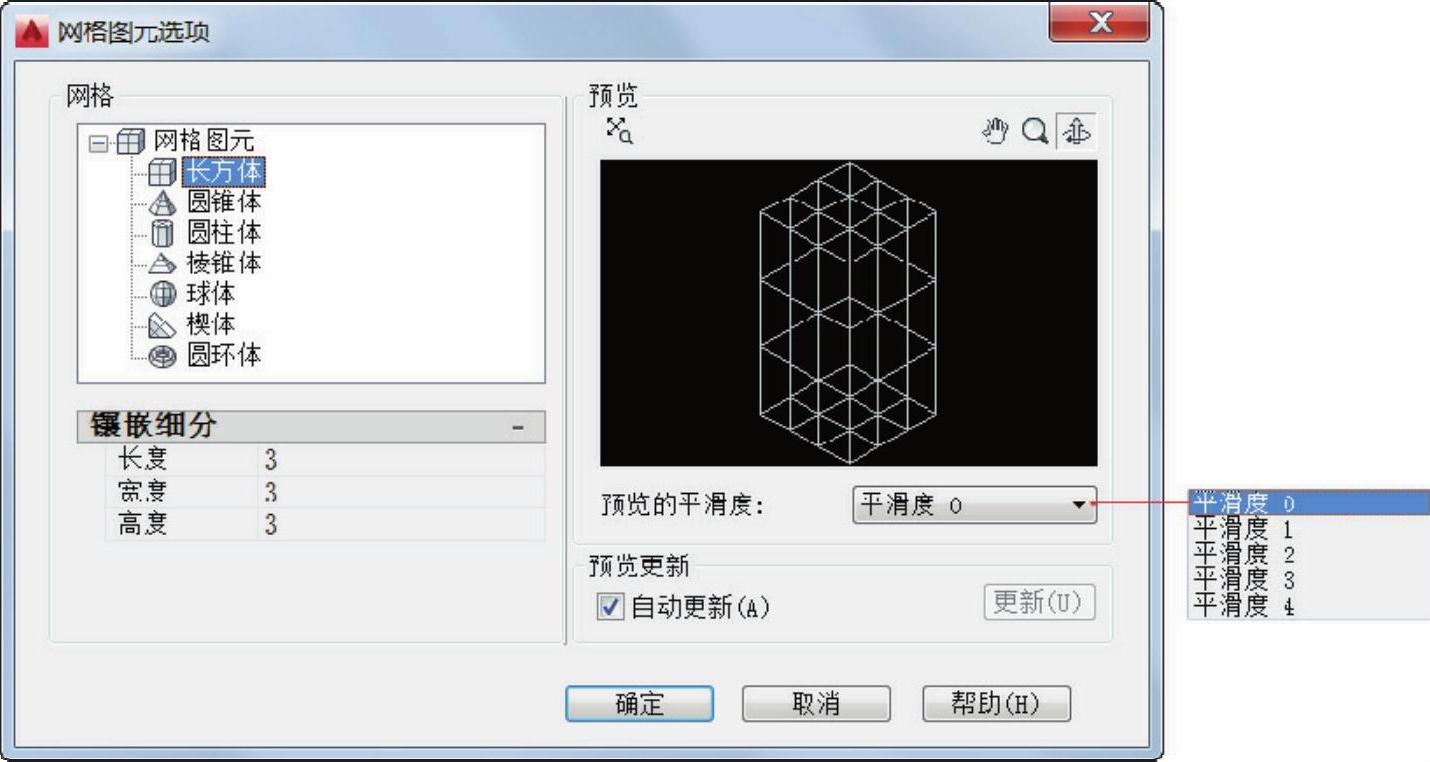Click the mesh box preview viewport
Screen dimensions: 1430x762
pos(848,313)
